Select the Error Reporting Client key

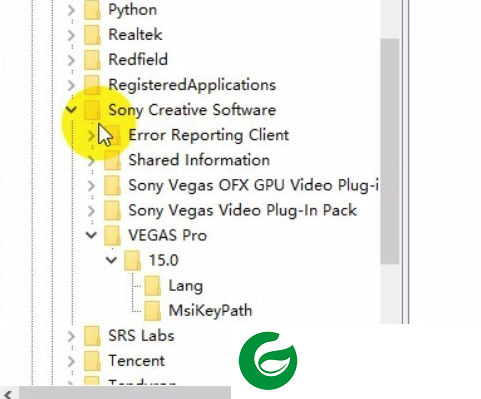point(209,135)
